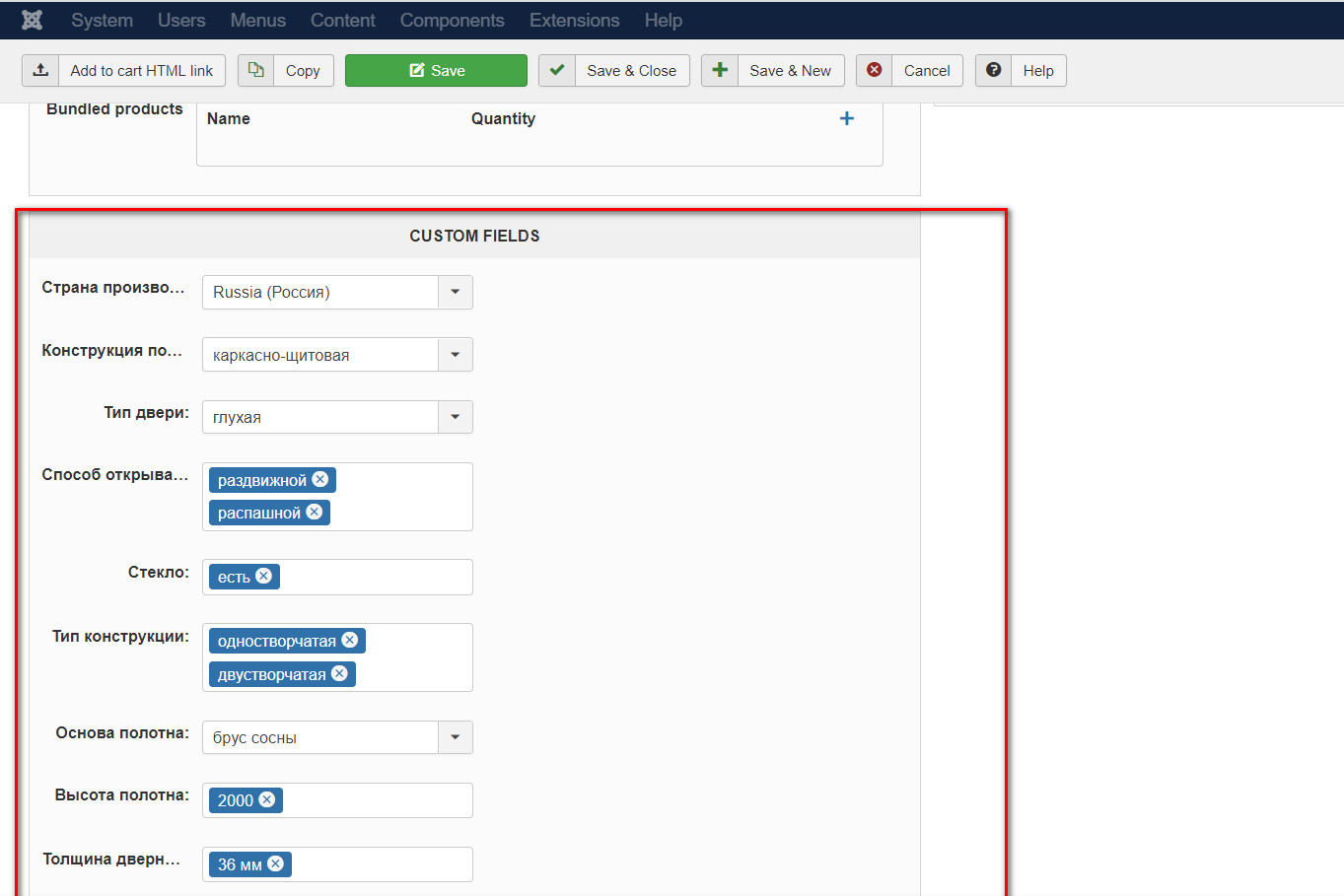Screen dimensions: 1344x896
Task: Click Save & New
Action: [773, 71]
